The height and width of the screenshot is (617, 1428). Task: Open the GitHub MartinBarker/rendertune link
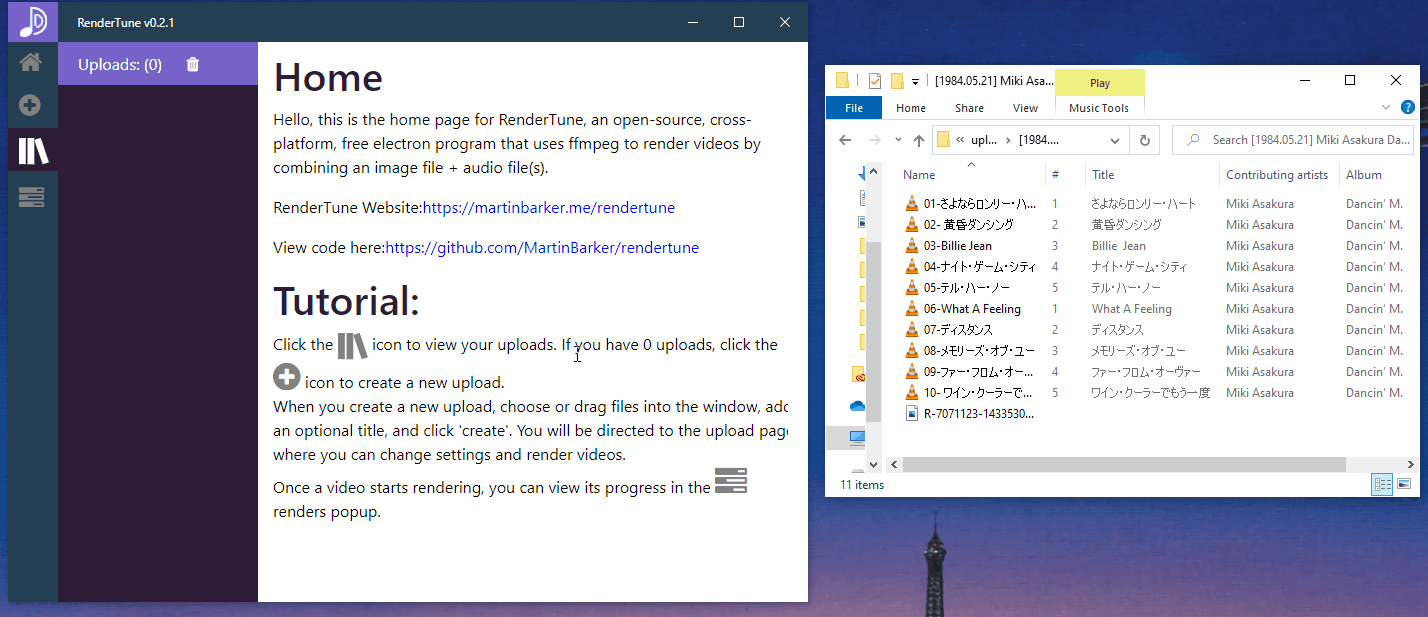click(542, 247)
